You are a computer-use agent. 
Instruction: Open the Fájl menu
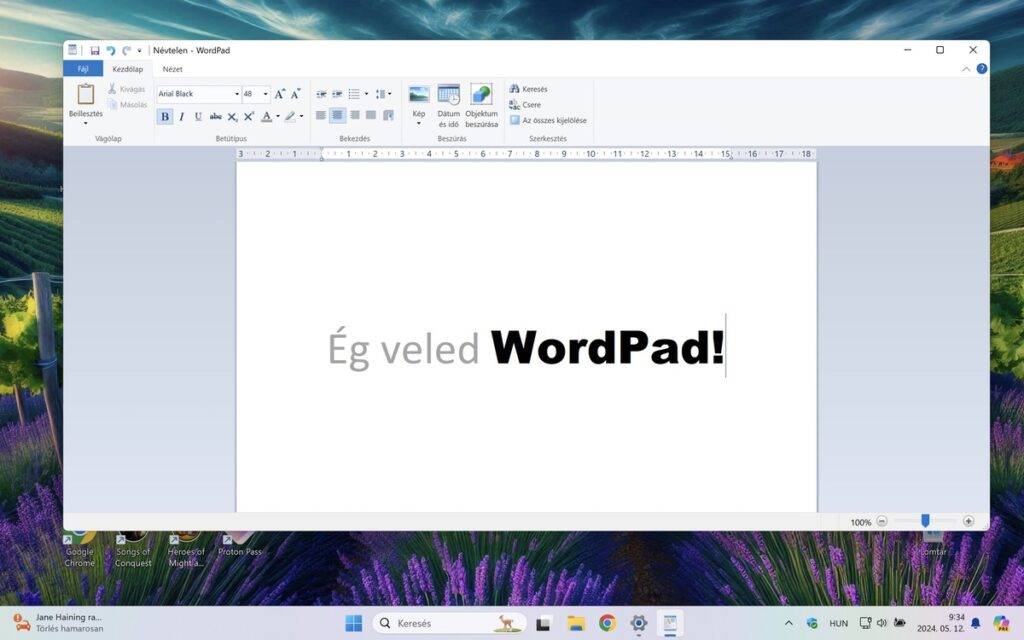tap(83, 69)
